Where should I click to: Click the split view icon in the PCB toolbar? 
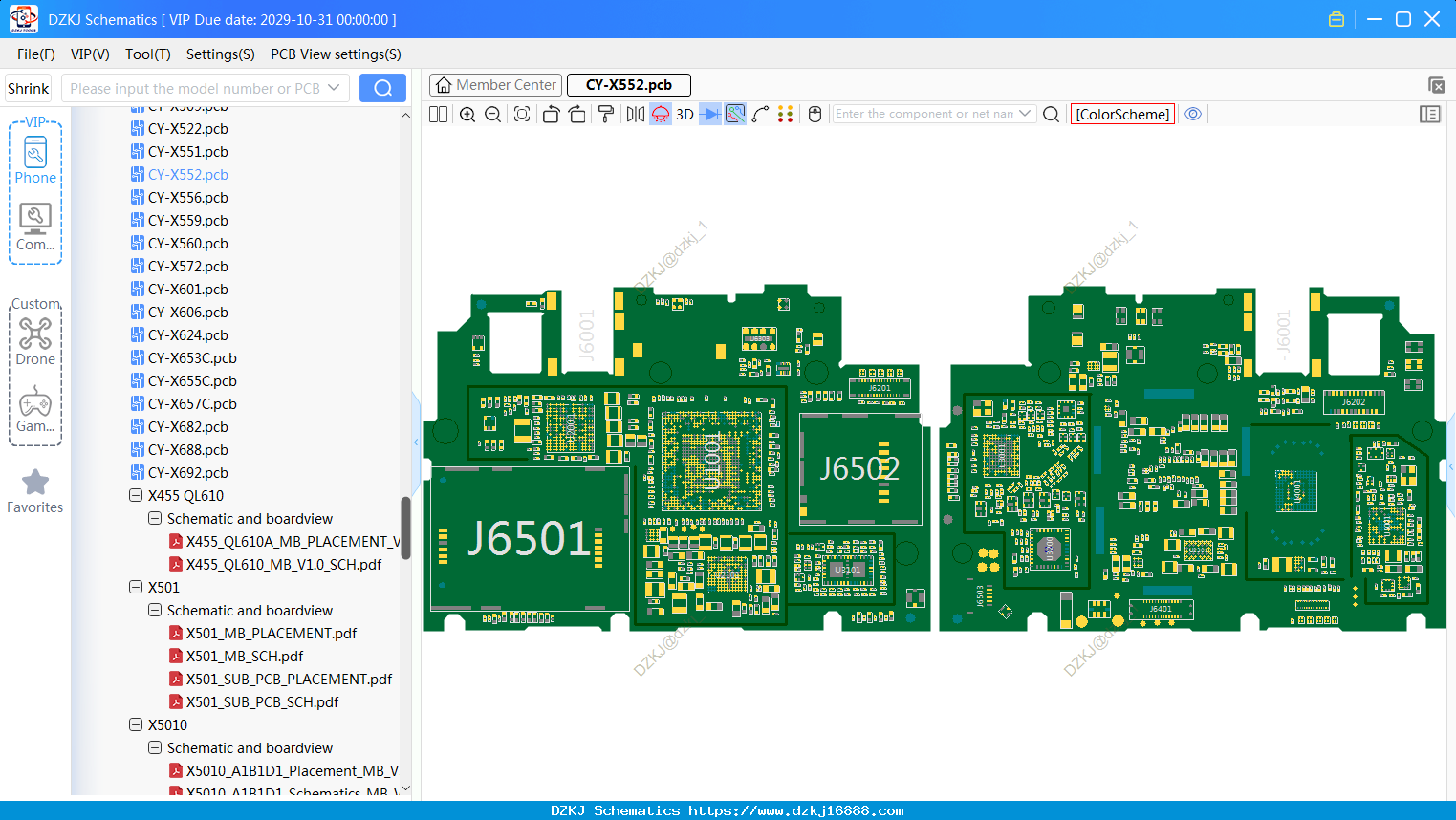(438, 114)
